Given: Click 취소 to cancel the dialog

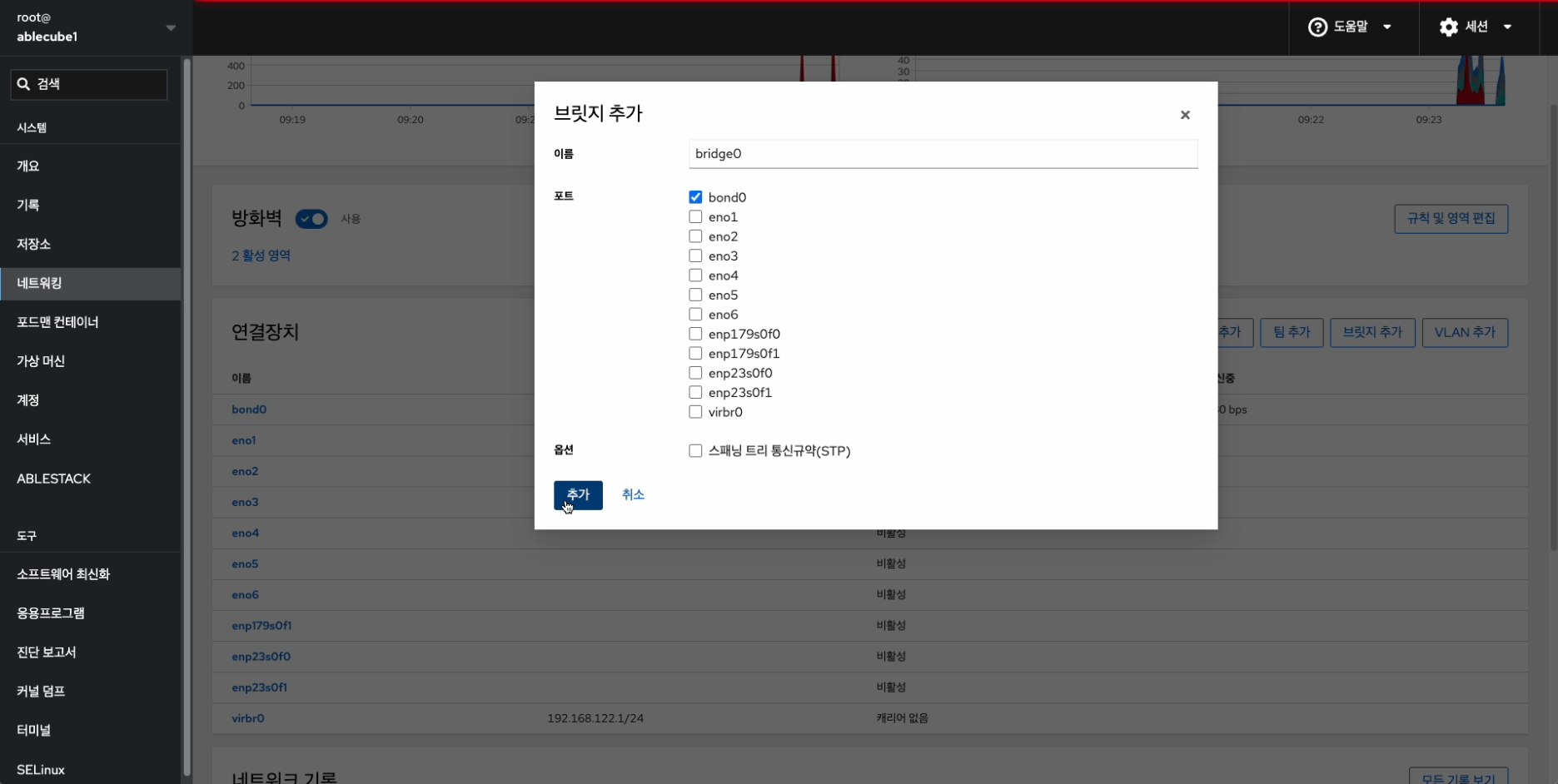Looking at the screenshot, I should coord(633,494).
